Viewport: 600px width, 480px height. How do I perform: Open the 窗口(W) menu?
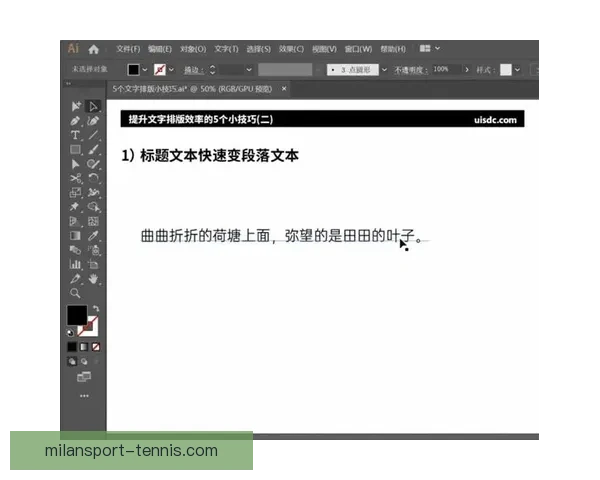pos(358,49)
